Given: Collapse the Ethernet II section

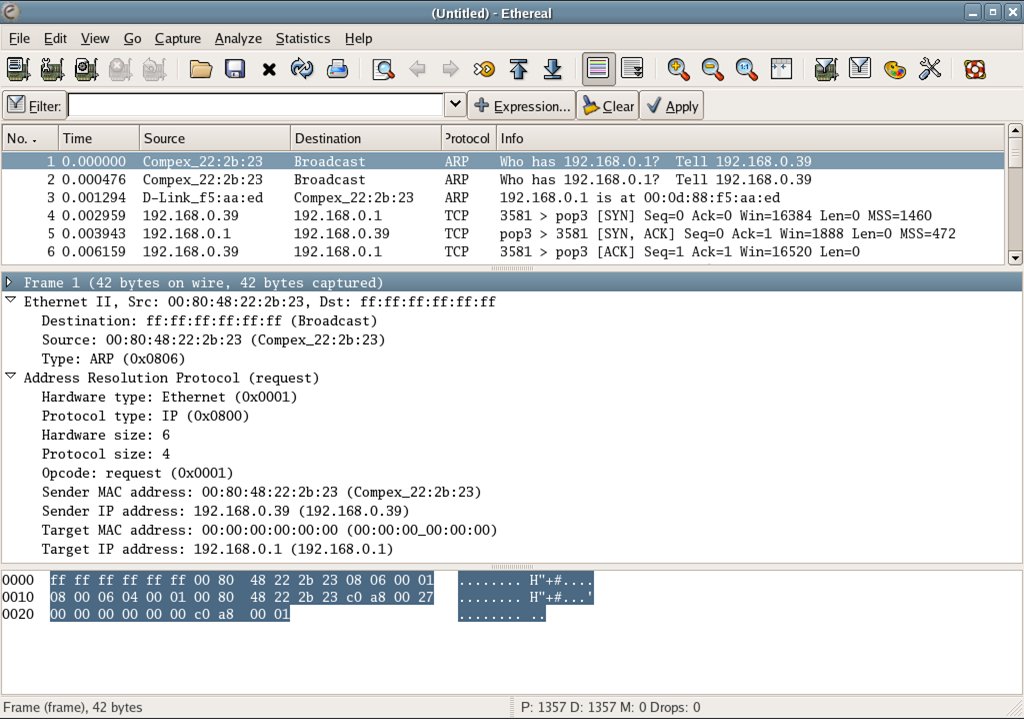Looking at the screenshot, I should 10,301.
